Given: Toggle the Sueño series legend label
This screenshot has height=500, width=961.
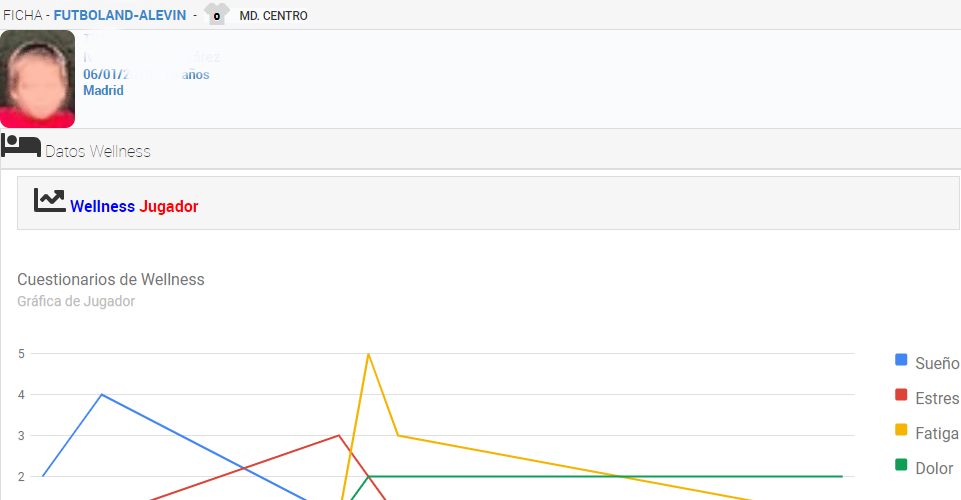Looking at the screenshot, I should [x=937, y=363].
